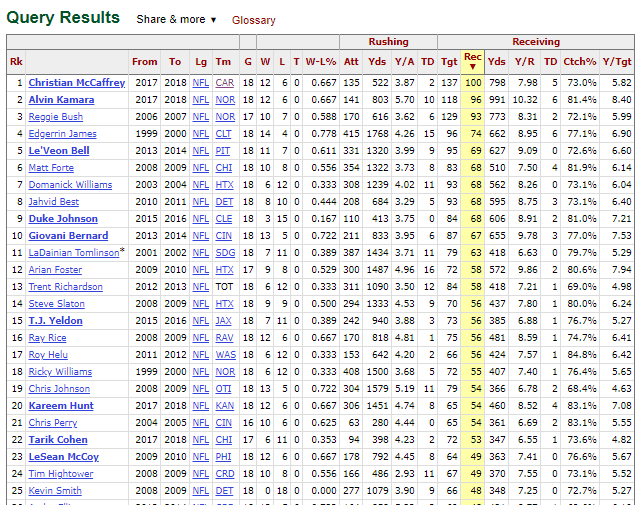This screenshot has width=642, height=505.
Task: Open Trent Richardson player page
Action: (x=66, y=287)
